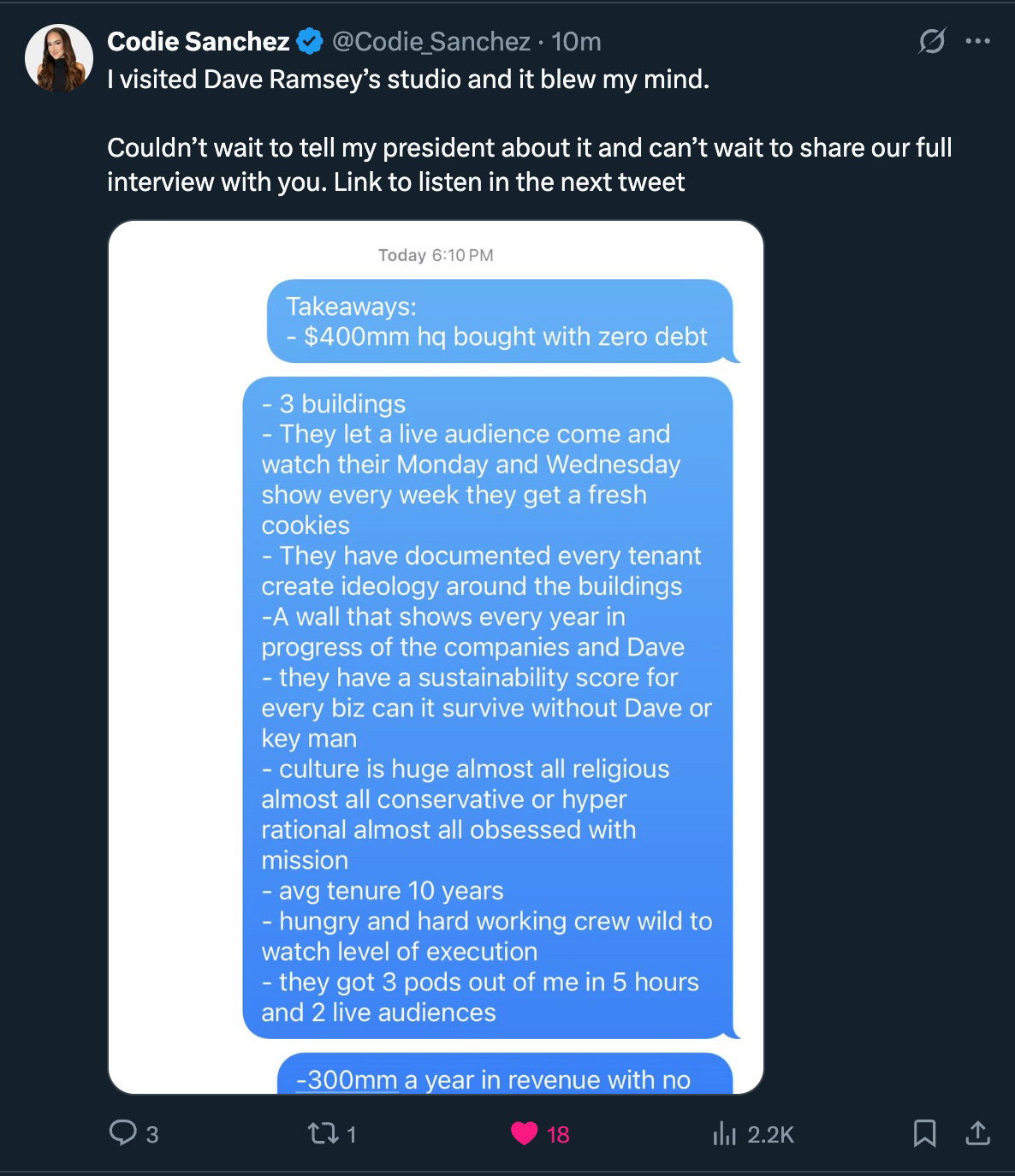This screenshot has width=1015, height=1176.
Task: Tap the share upload arrow icon
Action: (x=977, y=1133)
